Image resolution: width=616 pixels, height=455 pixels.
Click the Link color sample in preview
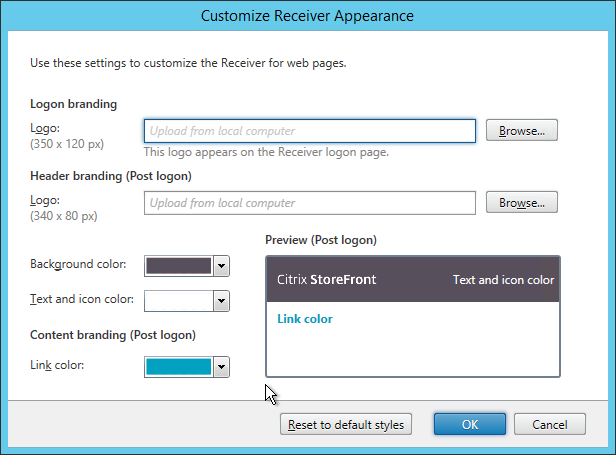[304, 319]
